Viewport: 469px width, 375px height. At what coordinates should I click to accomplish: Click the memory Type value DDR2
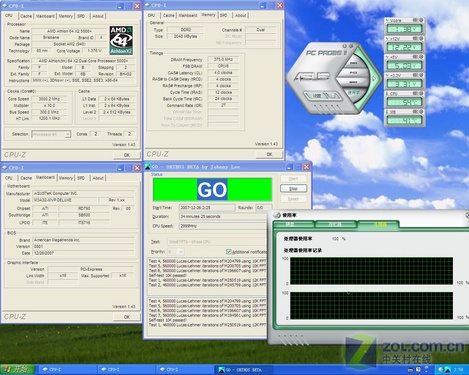click(185, 30)
